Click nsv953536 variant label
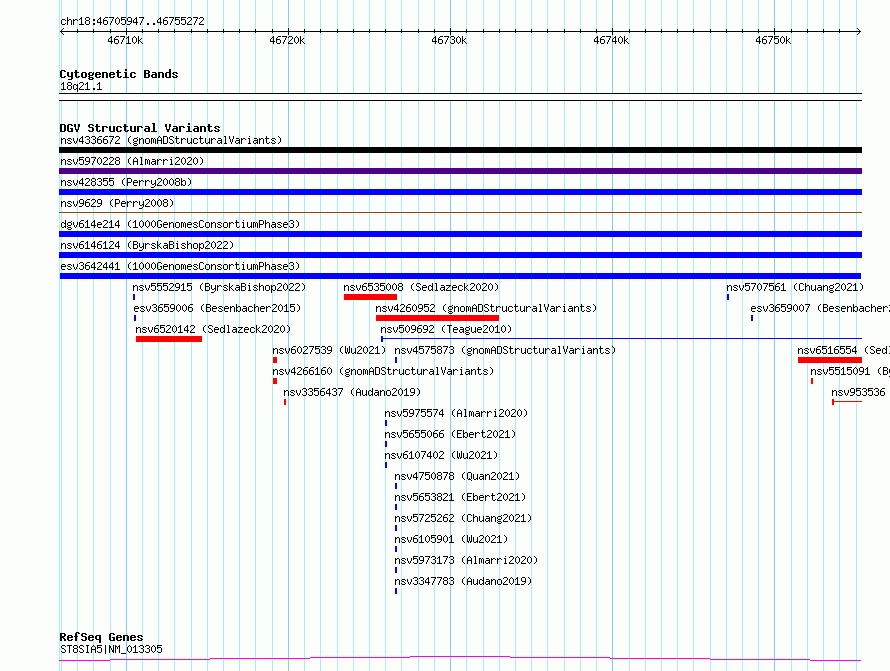This screenshot has width=890, height=671. (x=858, y=392)
